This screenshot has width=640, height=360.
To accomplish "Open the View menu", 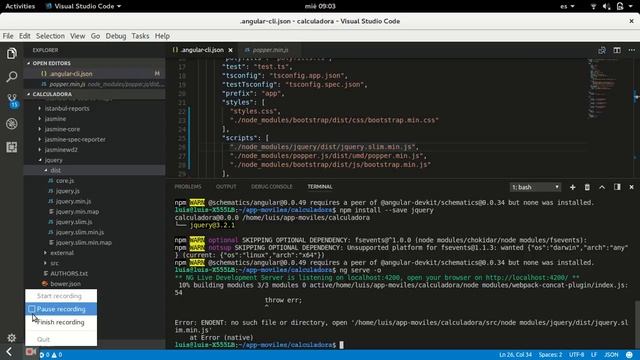I will pos(78,36).
